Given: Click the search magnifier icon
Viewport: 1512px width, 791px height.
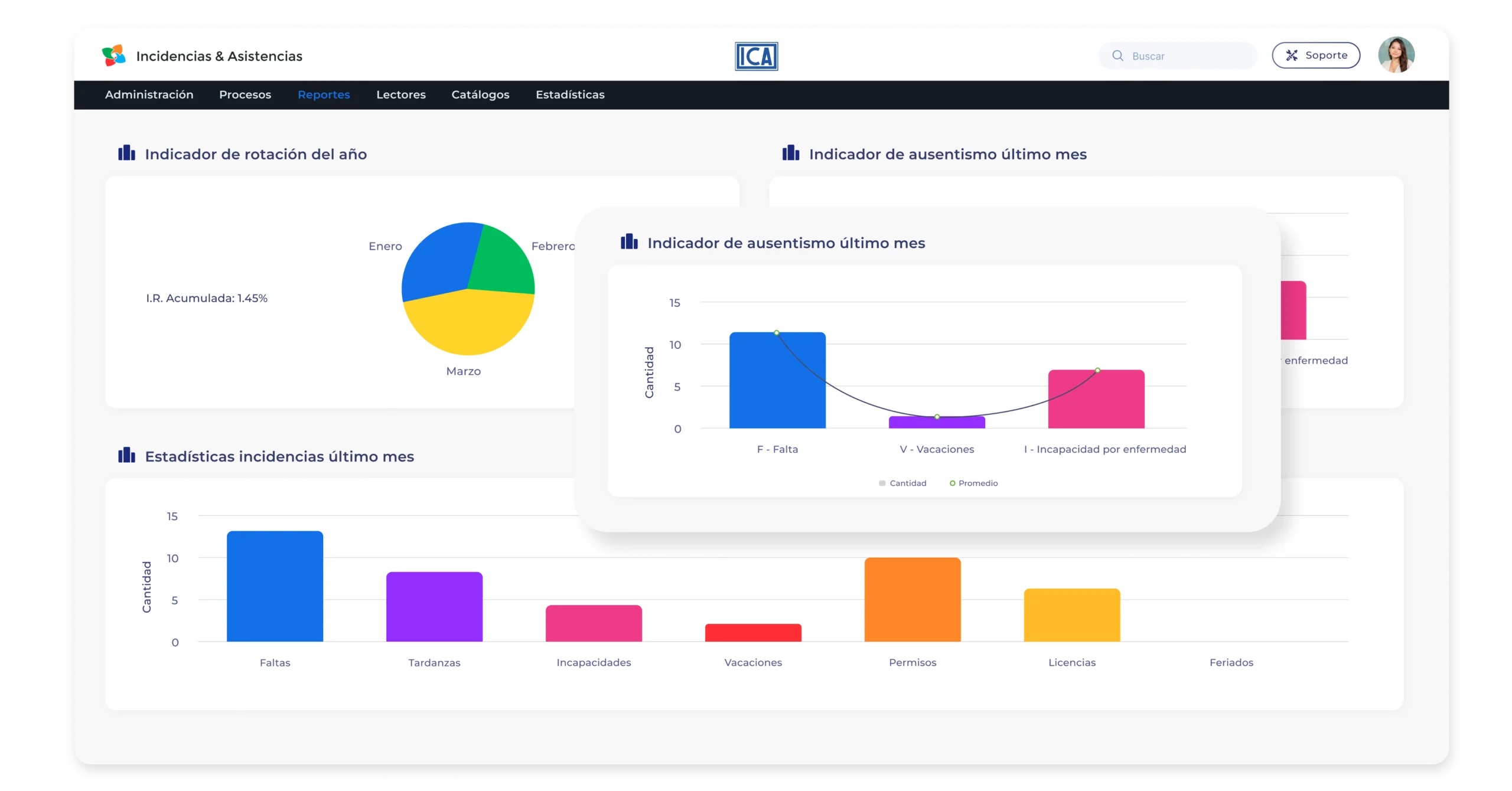Looking at the screenshot, I should click(1117, 55).
